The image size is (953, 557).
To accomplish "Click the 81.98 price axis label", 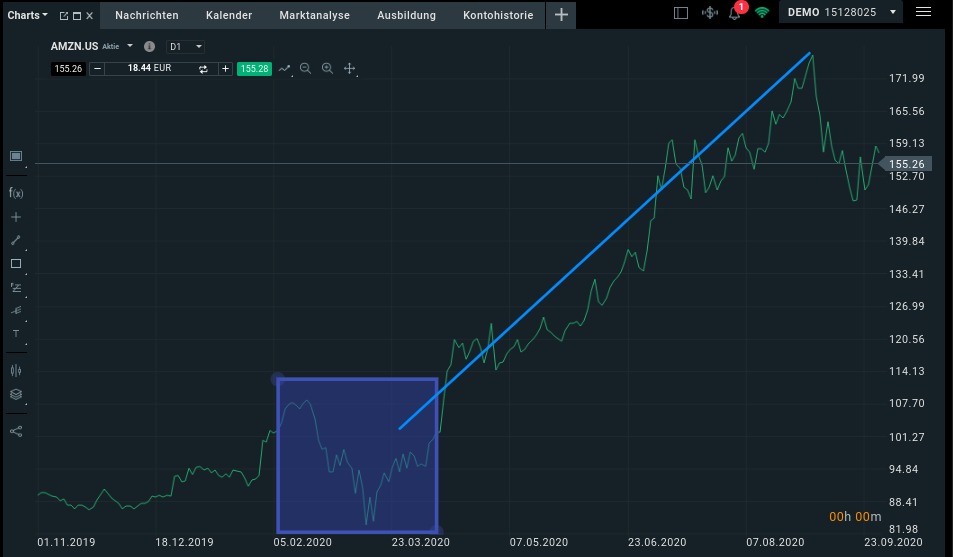I will 903,529.
